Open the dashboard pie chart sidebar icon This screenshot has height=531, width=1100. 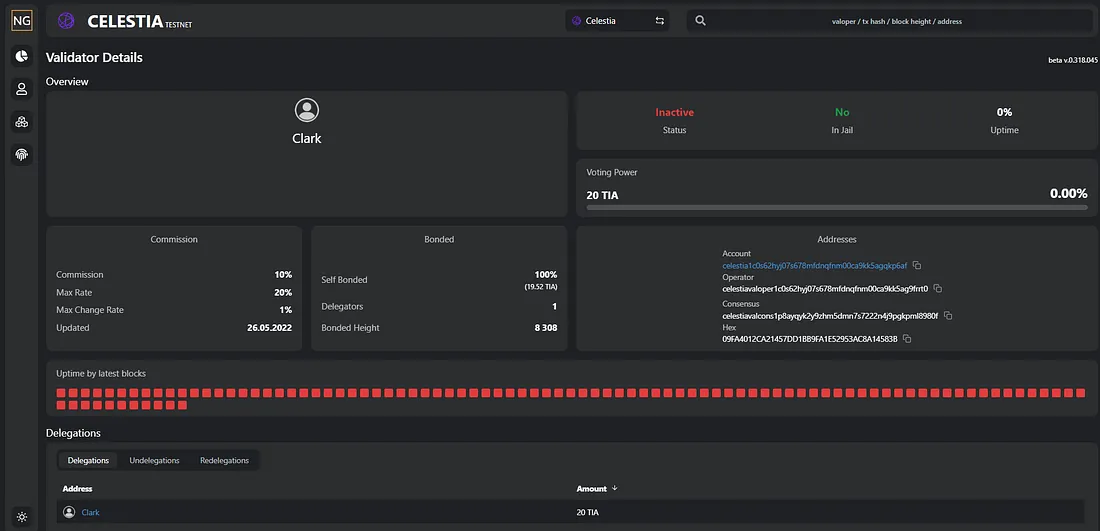tap(22, 56)
